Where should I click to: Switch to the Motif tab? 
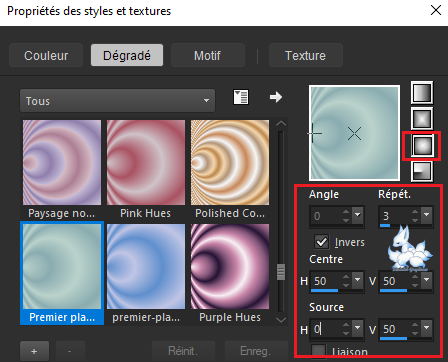tap(208, 55)
